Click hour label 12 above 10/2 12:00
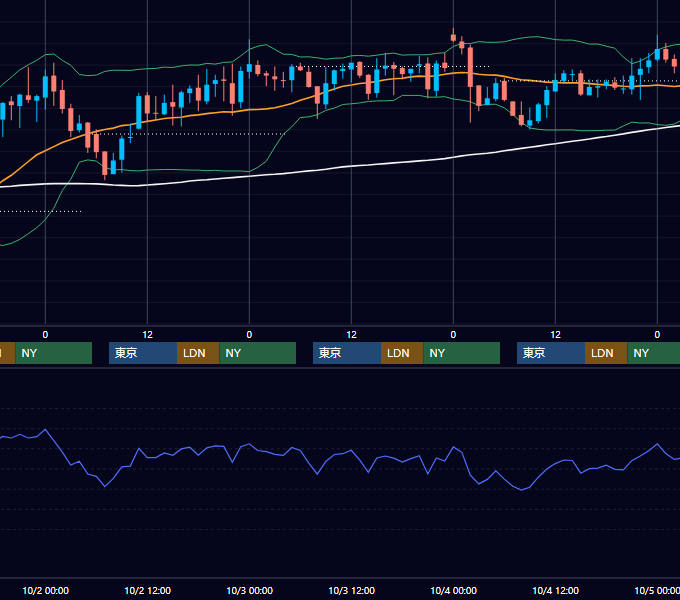The width and height of the screenshot is (680, 600). [x=147, y=334]
